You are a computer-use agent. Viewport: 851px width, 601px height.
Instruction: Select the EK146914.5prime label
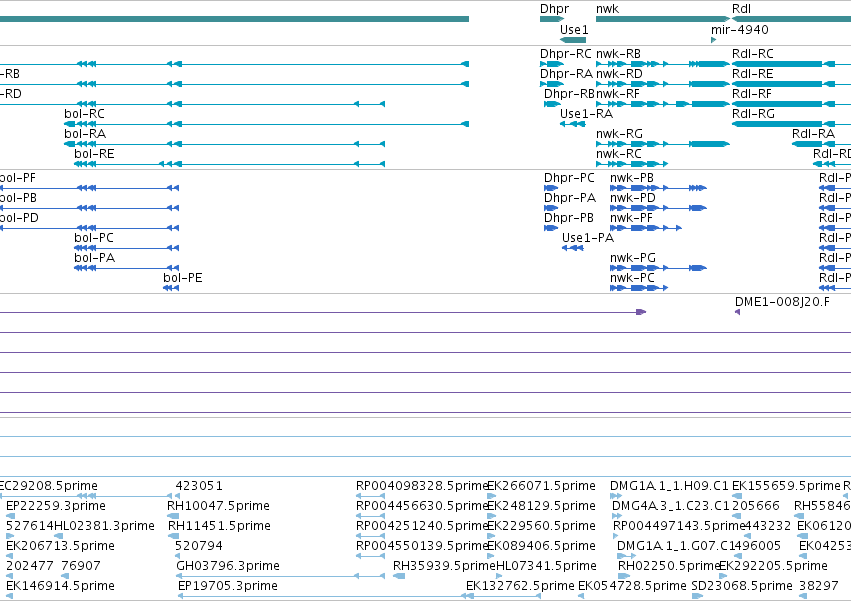coord(60,586)
